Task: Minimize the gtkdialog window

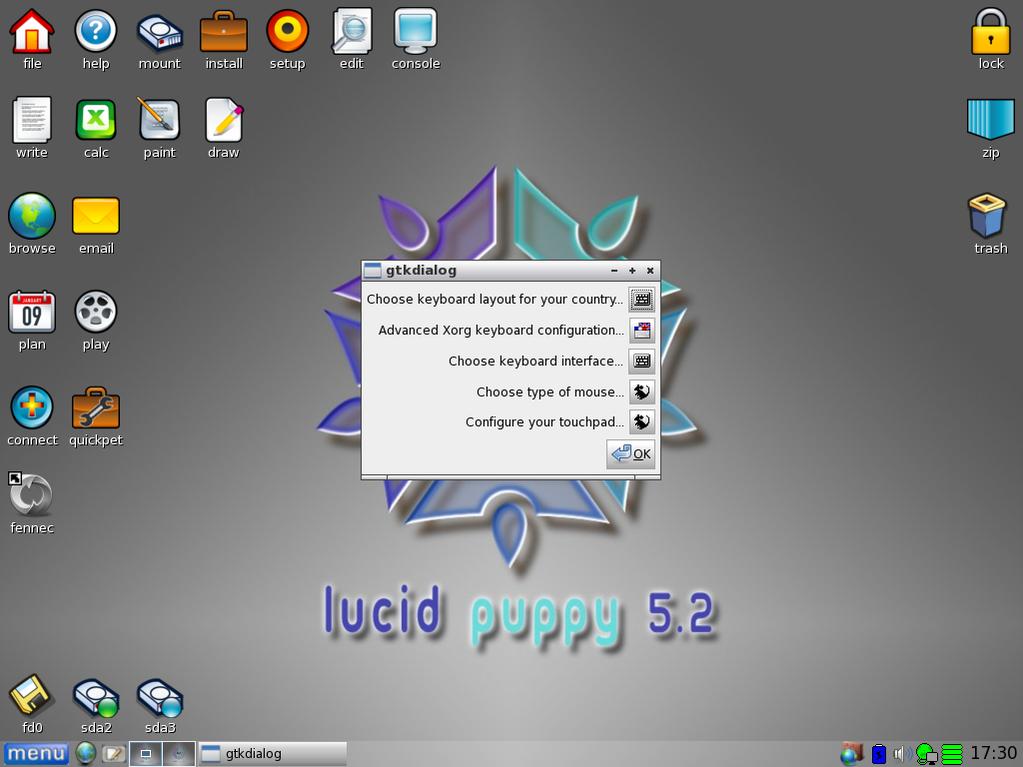Action: pyautogui.click(x=614, y=271)
